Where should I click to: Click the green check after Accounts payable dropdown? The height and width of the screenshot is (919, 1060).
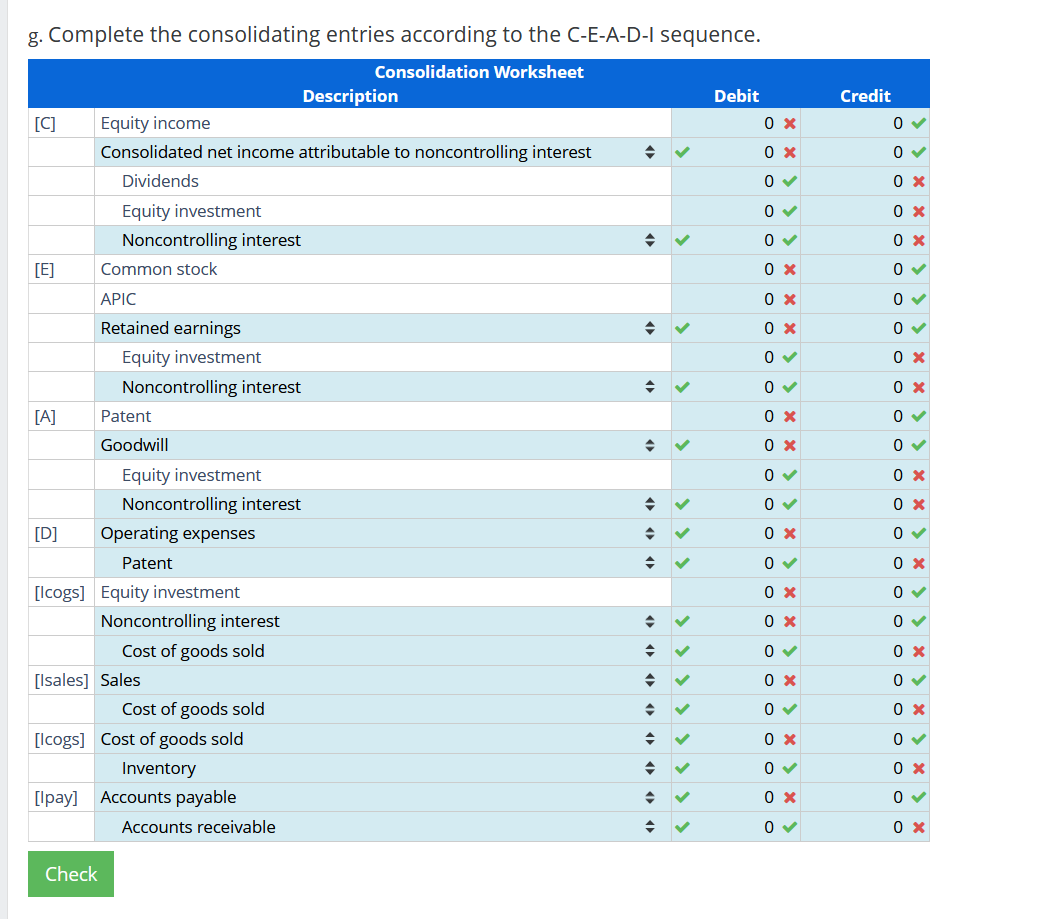(682, 797)
